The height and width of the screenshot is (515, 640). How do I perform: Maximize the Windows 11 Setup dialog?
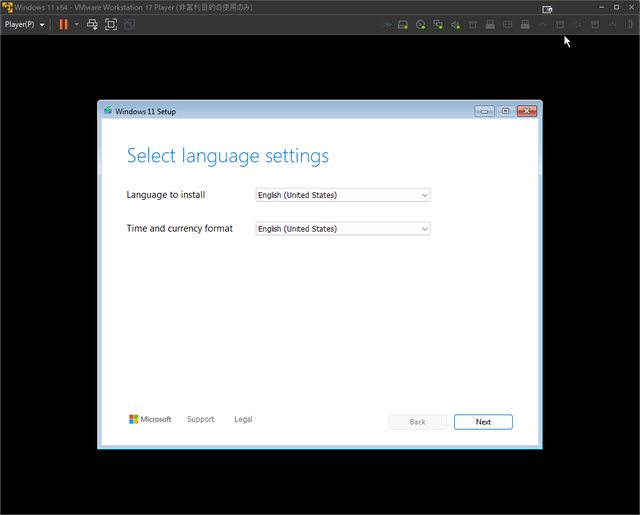[x=505, y=111]
